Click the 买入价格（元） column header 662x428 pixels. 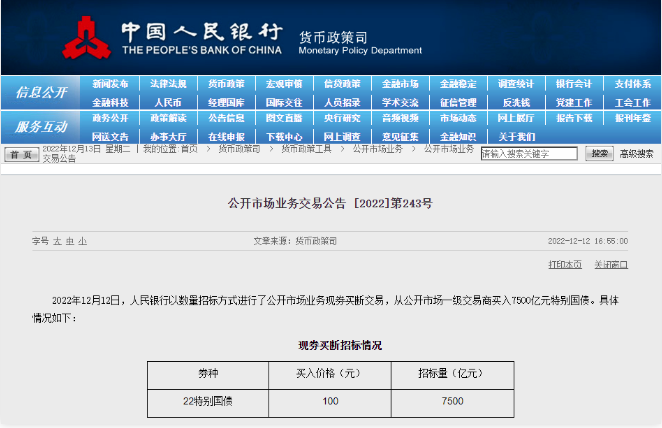(x=330, y=374)
